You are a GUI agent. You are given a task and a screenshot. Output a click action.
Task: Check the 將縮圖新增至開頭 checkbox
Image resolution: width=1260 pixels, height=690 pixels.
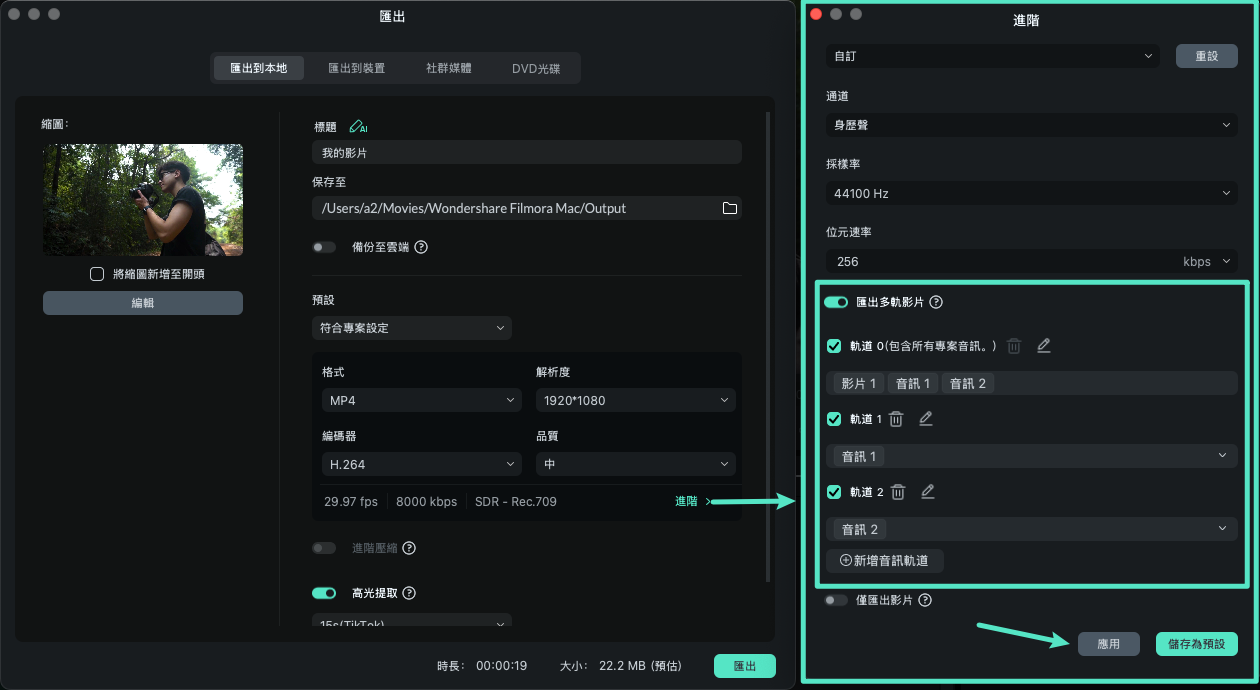(97, 273)
